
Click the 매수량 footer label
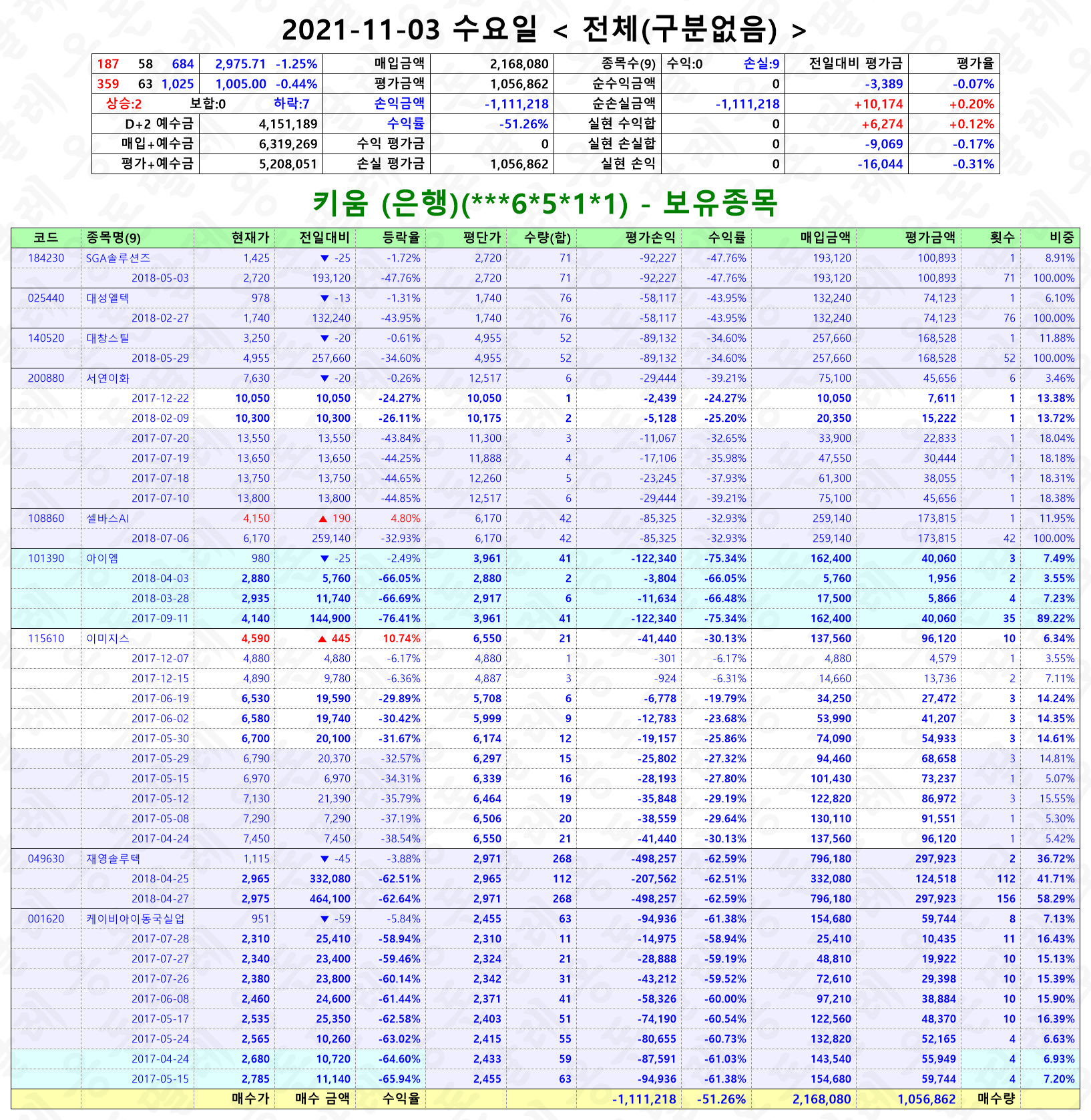click(996, 1099)
